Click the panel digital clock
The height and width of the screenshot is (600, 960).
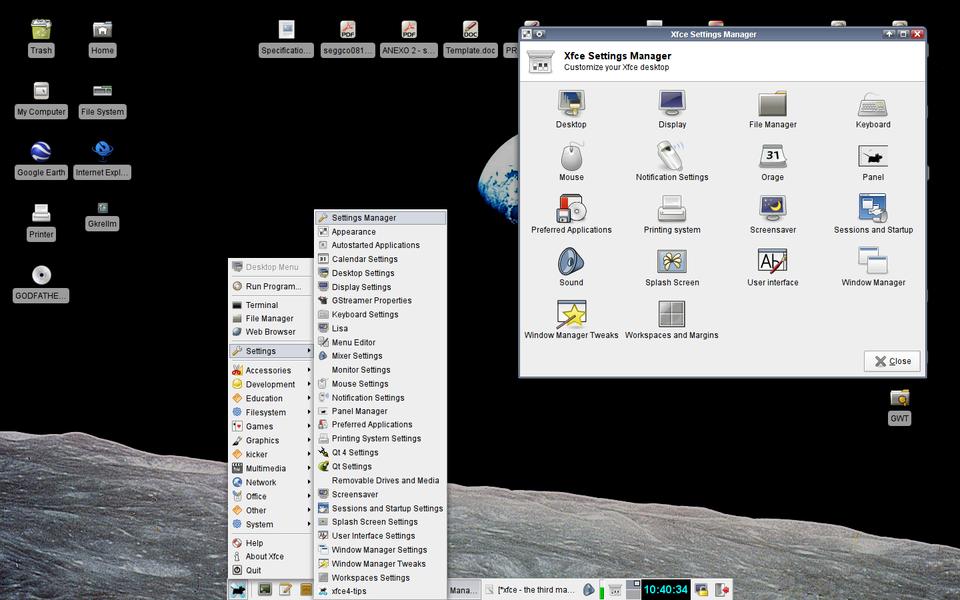[x=665, y=590]
